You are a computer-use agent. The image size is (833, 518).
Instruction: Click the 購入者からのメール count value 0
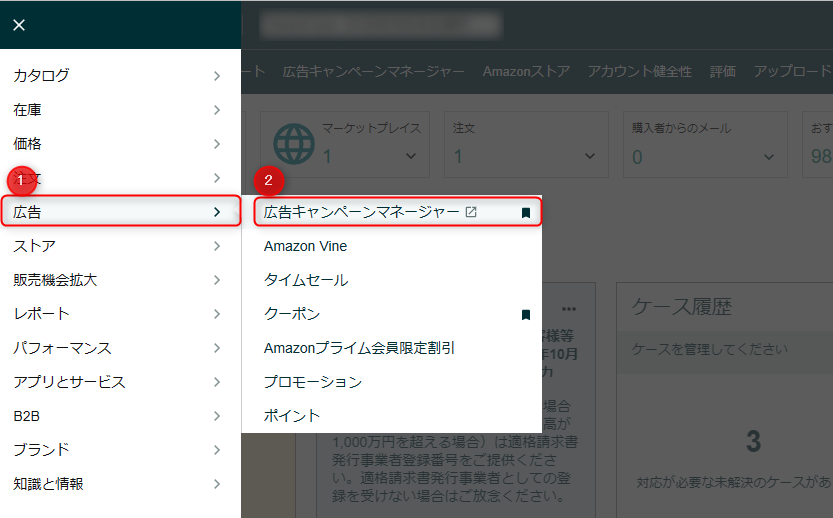click(638, 157)
